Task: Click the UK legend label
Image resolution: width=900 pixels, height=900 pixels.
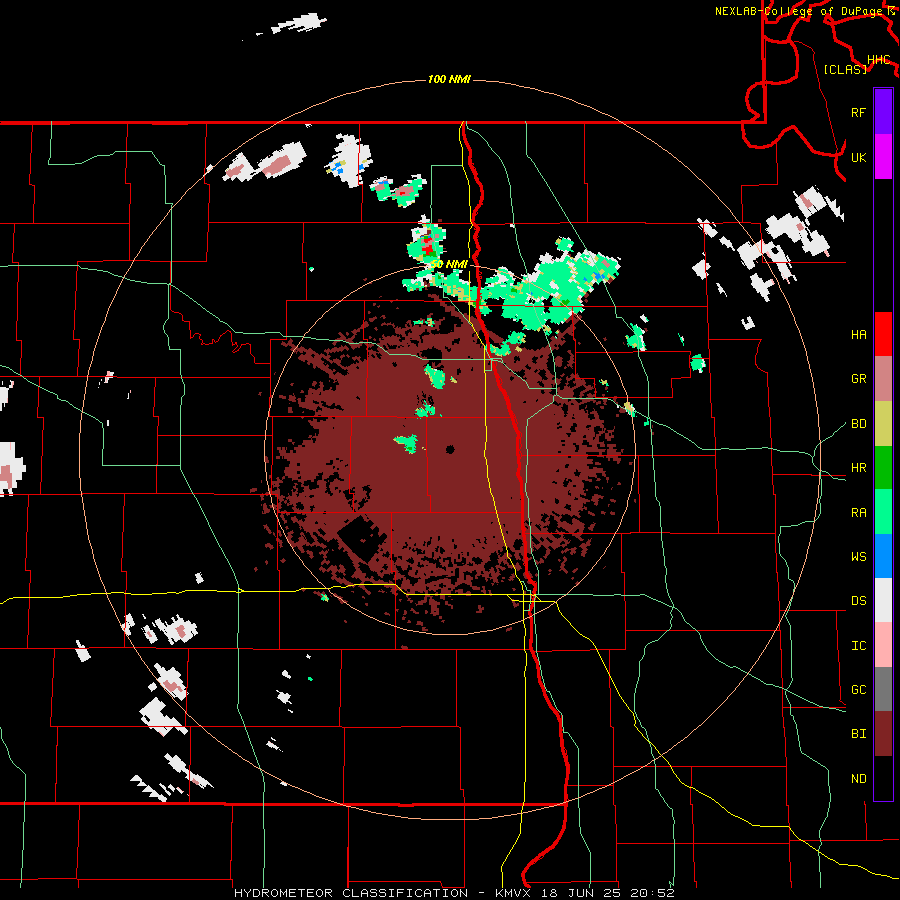Action: (859, 157)
